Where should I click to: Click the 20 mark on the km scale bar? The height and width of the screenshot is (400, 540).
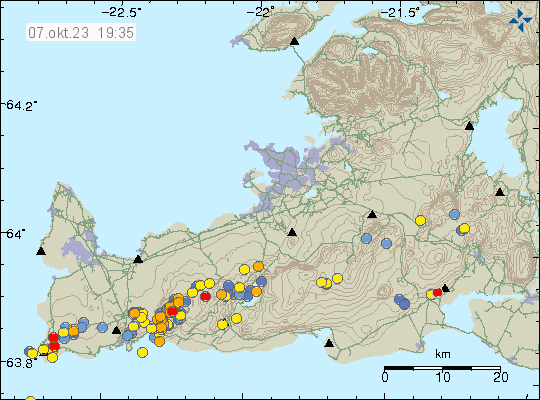coord(500,377)
